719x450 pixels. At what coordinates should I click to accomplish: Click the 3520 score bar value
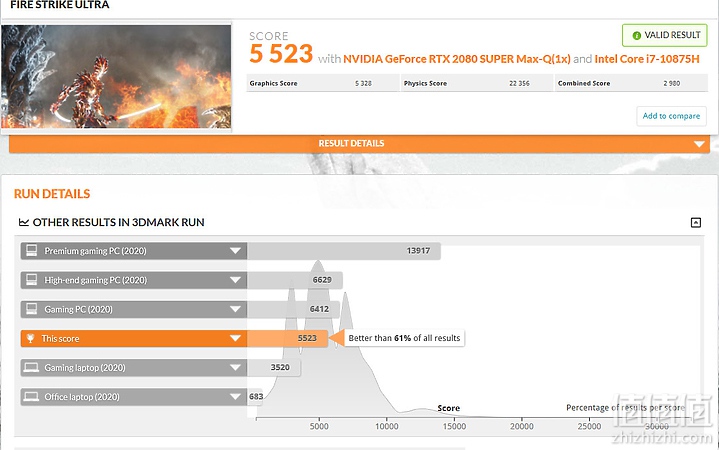pyautogui.click(x=280, y=367)
